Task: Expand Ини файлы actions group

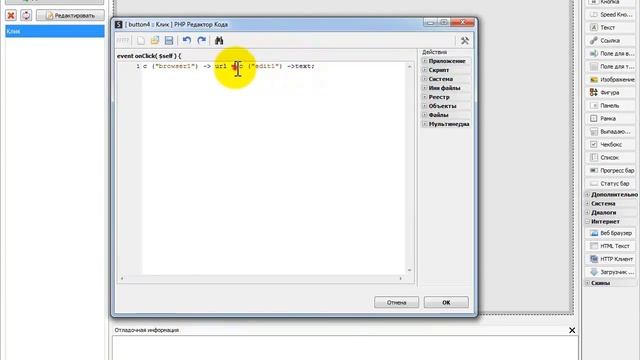Action: click(425, 88)
